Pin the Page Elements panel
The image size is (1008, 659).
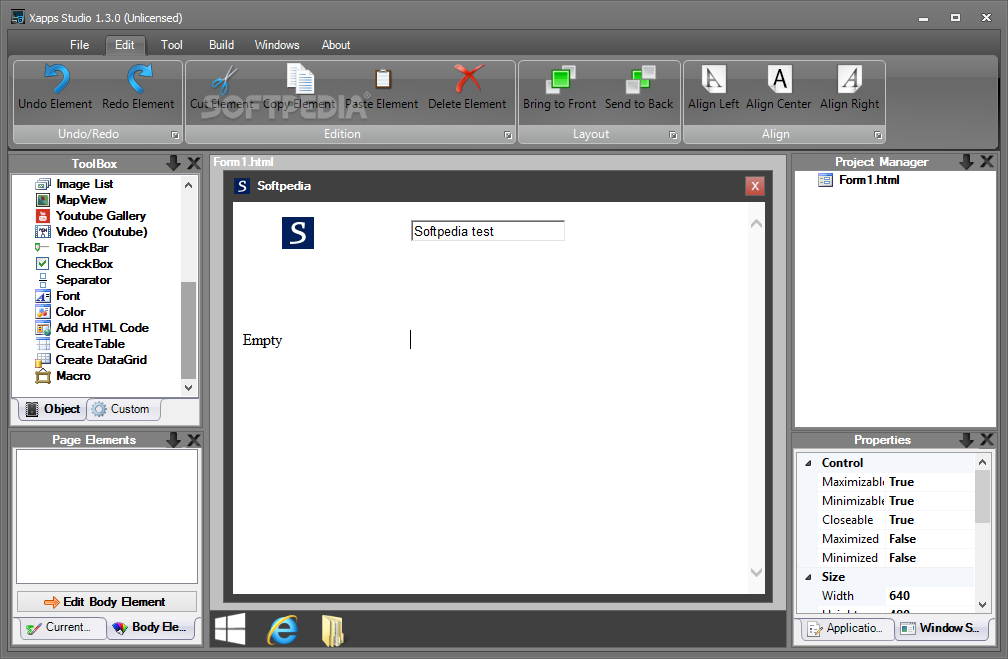click(173, 440)
